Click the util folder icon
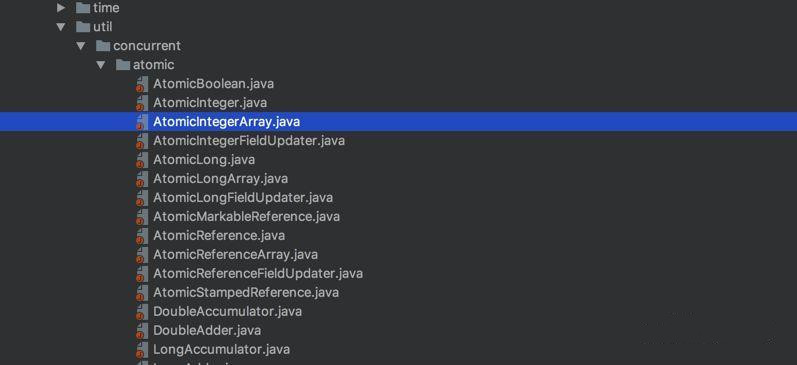The height and width of the screenshot is (365, 797). pyautogui.click(x=83, y=27)
